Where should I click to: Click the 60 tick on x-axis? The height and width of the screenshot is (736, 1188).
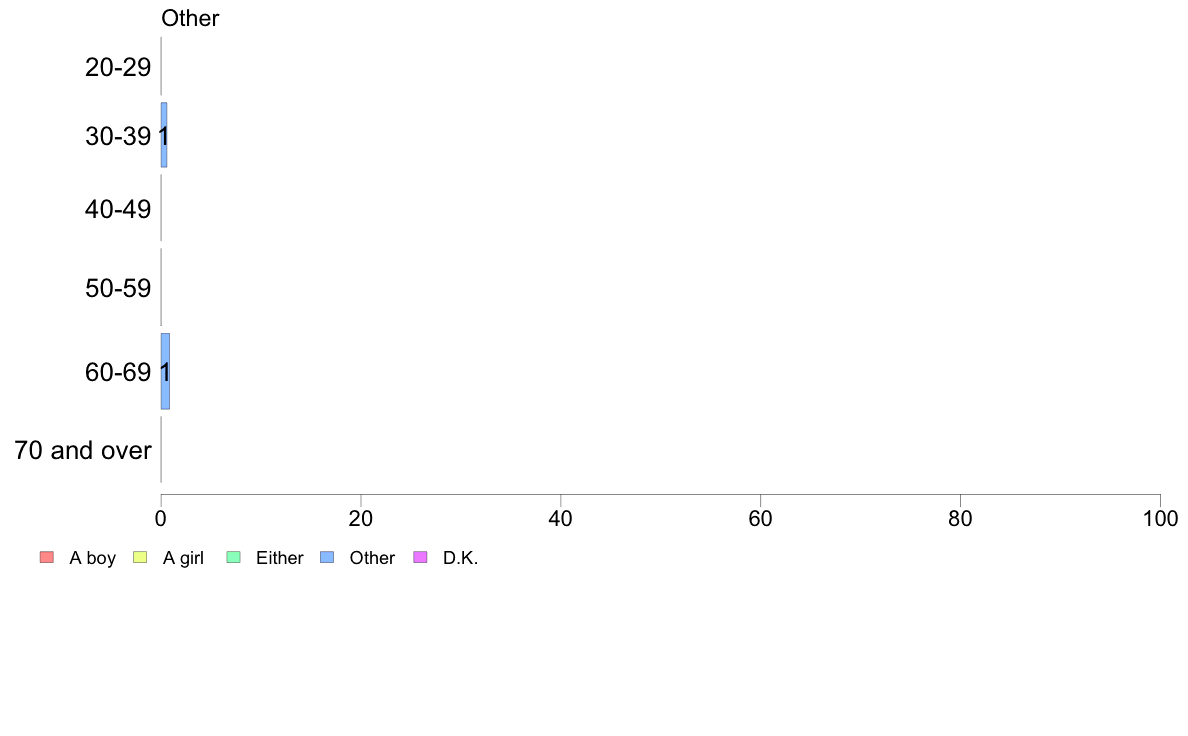click(x=761, y=518)
